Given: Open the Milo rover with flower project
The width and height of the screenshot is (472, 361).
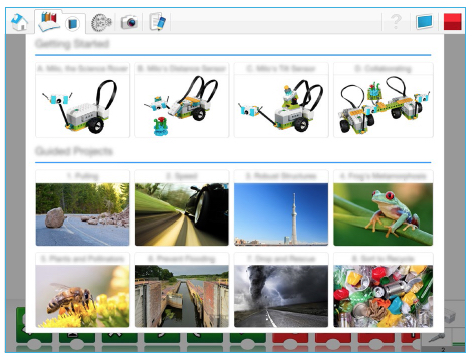Looking at the screenshot, I should 182,100.
